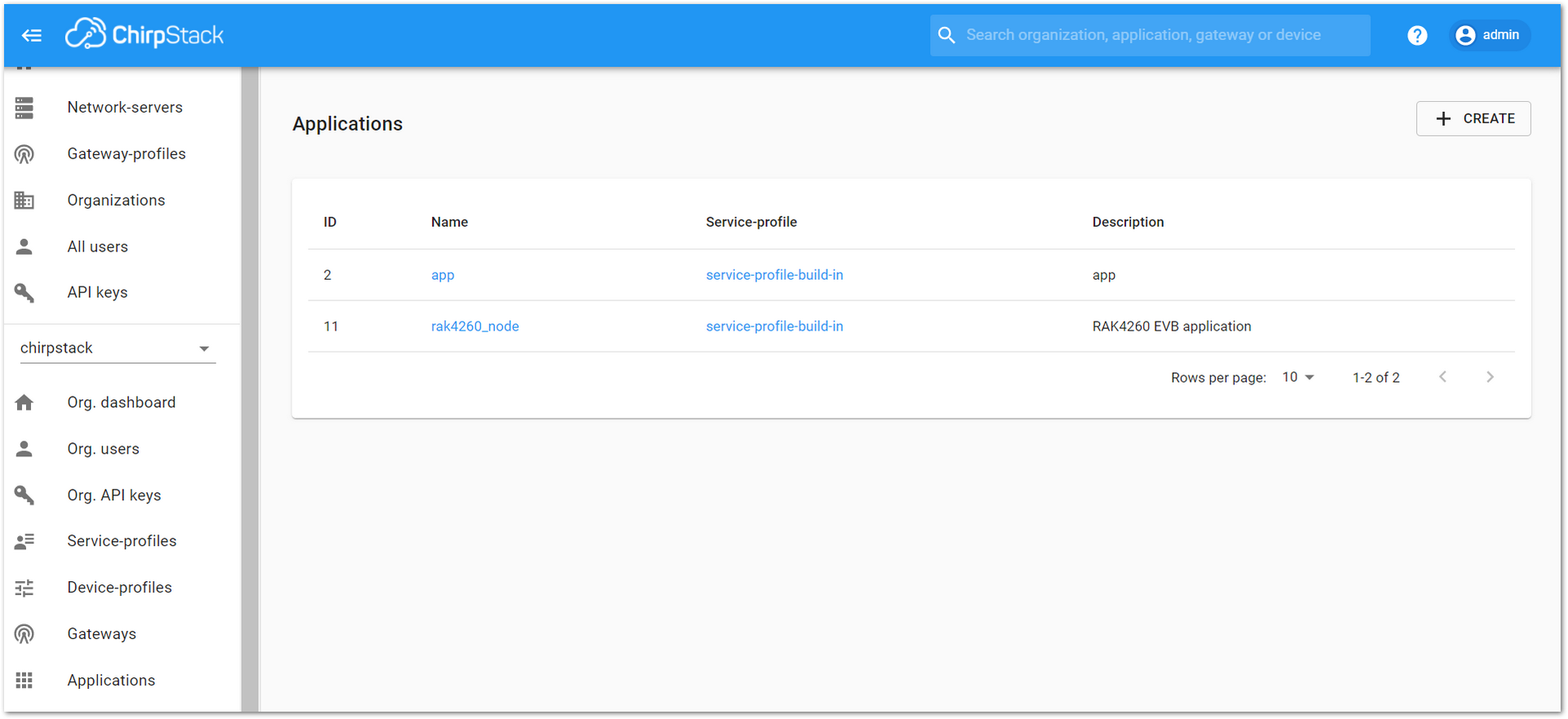Viewport: 1568px width, 719px height.
Task: Open Rows per page dropdown
Action: point(1298,377)
